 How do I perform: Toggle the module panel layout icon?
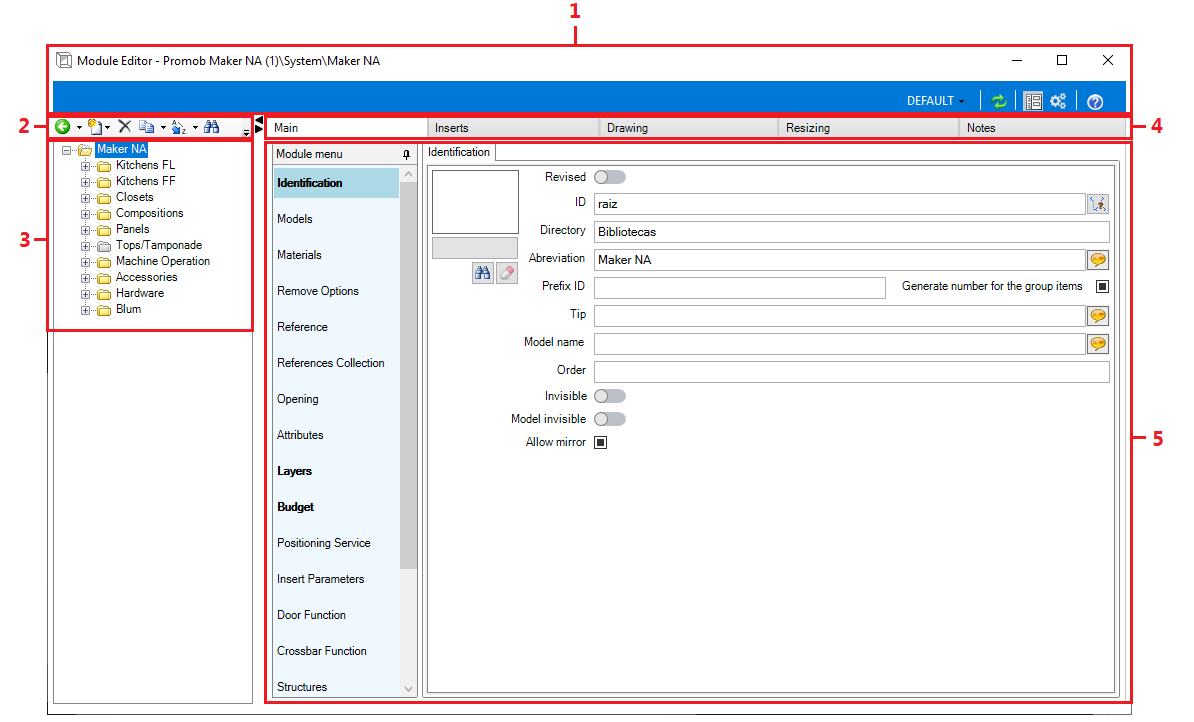point(1033,101)
